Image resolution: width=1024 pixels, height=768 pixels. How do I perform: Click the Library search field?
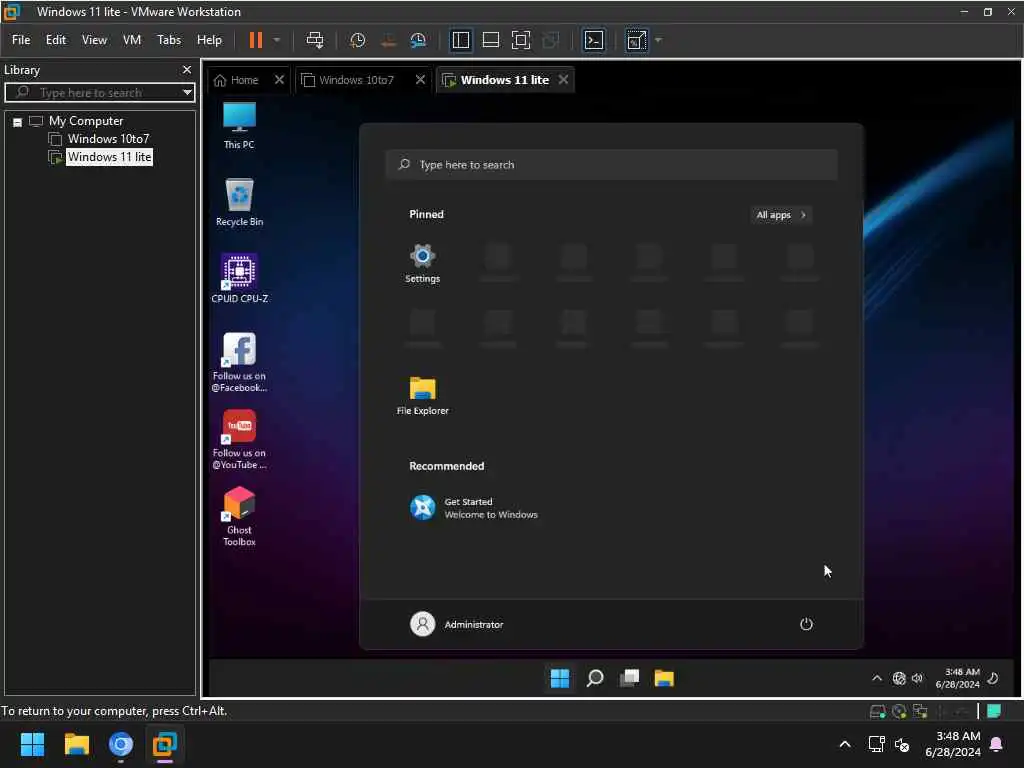click(98, 92)
